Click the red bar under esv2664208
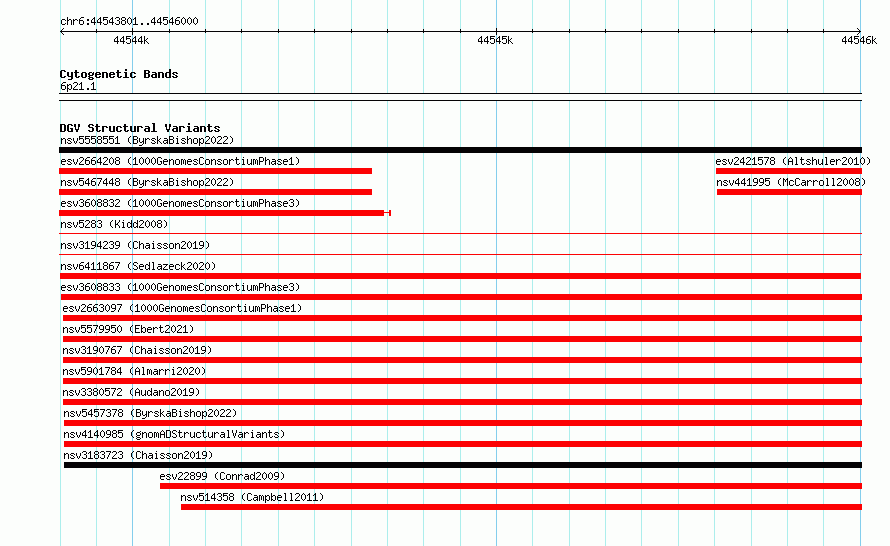 (215, 171)
